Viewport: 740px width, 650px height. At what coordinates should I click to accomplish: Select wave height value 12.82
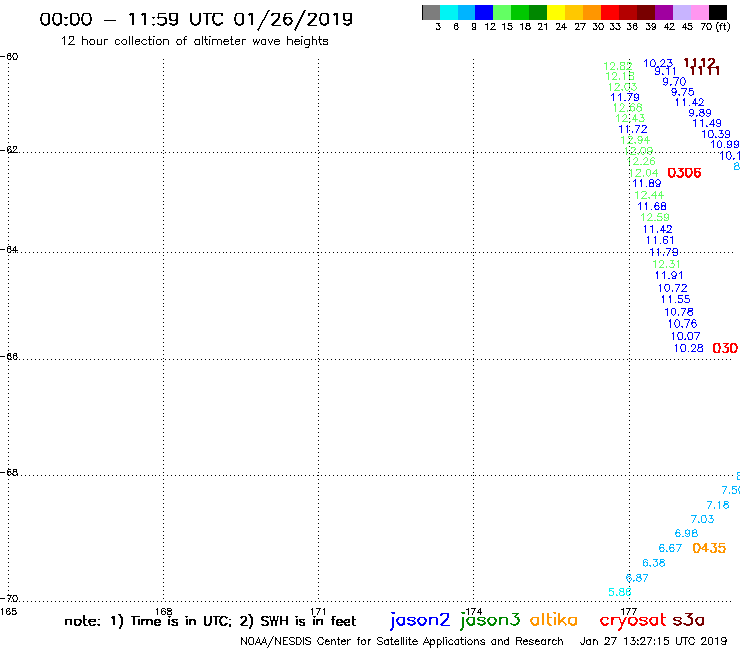point(618,66)
